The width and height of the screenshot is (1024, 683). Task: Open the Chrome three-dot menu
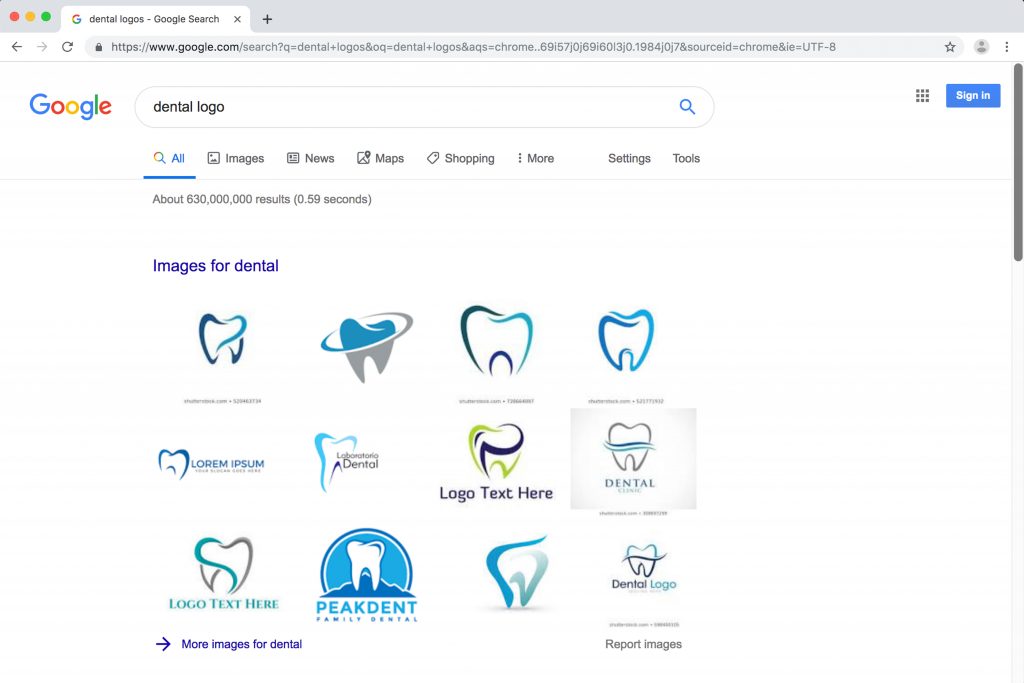coord(1006,47)
